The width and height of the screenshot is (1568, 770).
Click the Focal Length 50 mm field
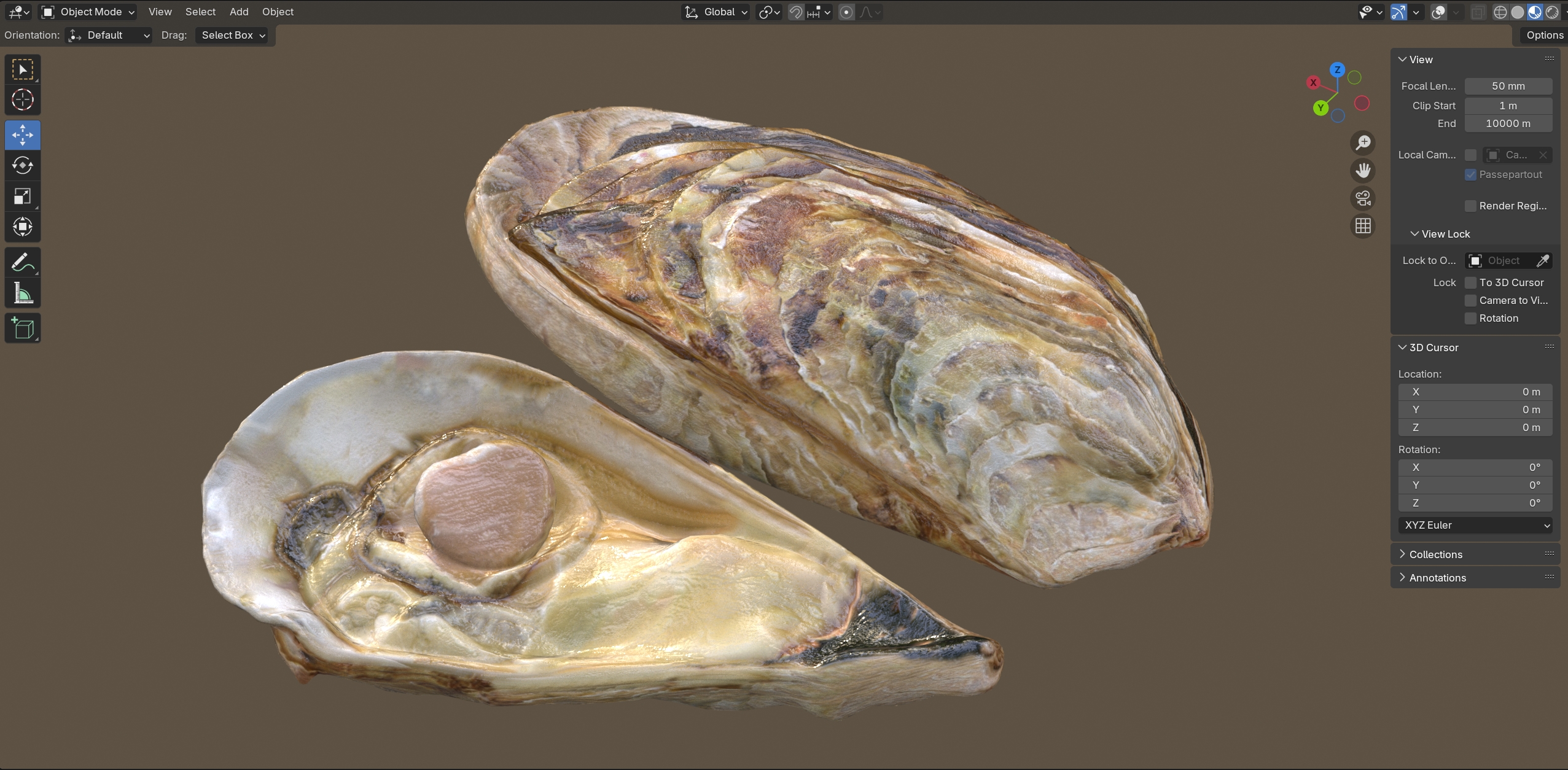(1508, 86)
